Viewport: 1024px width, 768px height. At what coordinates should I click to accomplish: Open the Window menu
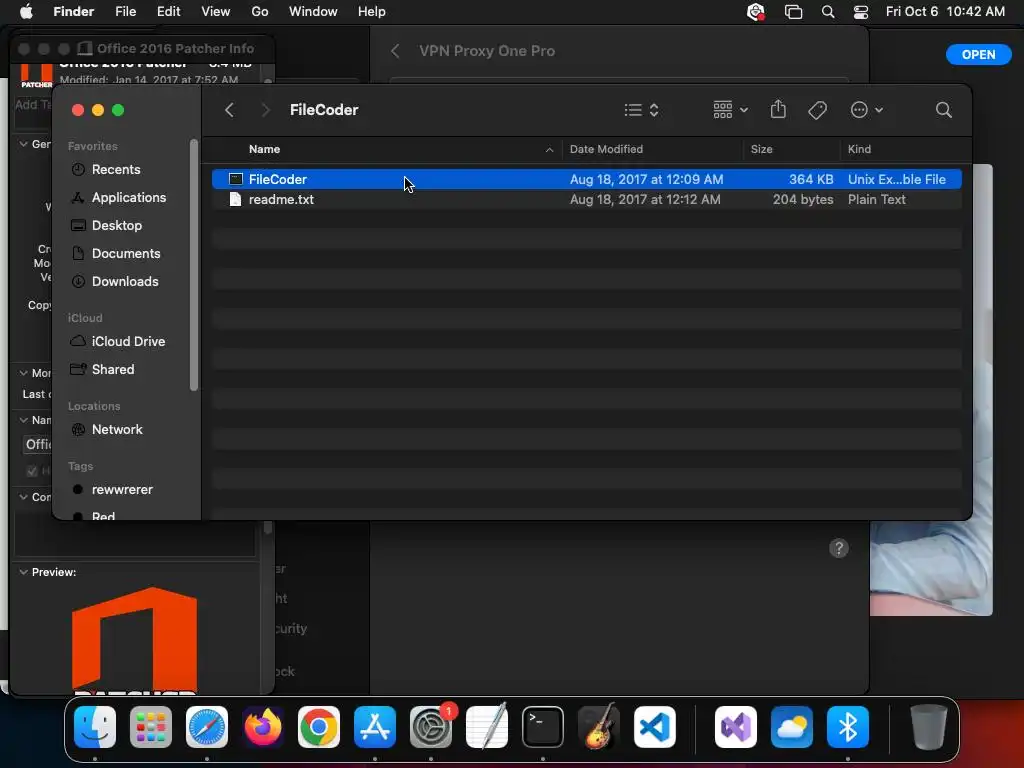313,12
